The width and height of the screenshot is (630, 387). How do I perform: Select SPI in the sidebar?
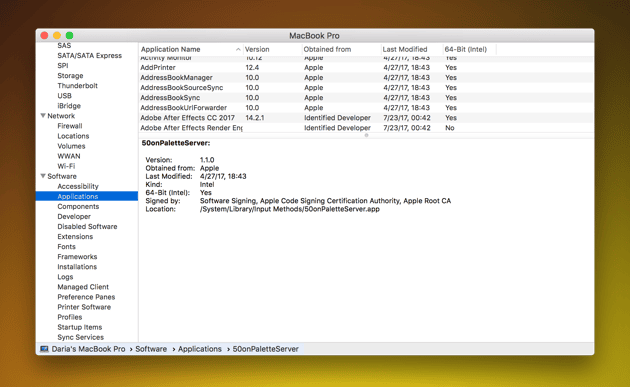tap(63, 66)
